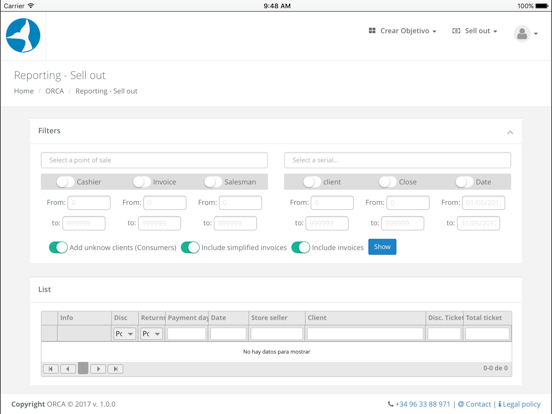
Task: Click the current page indicator in pager
Action: point(83,368)
